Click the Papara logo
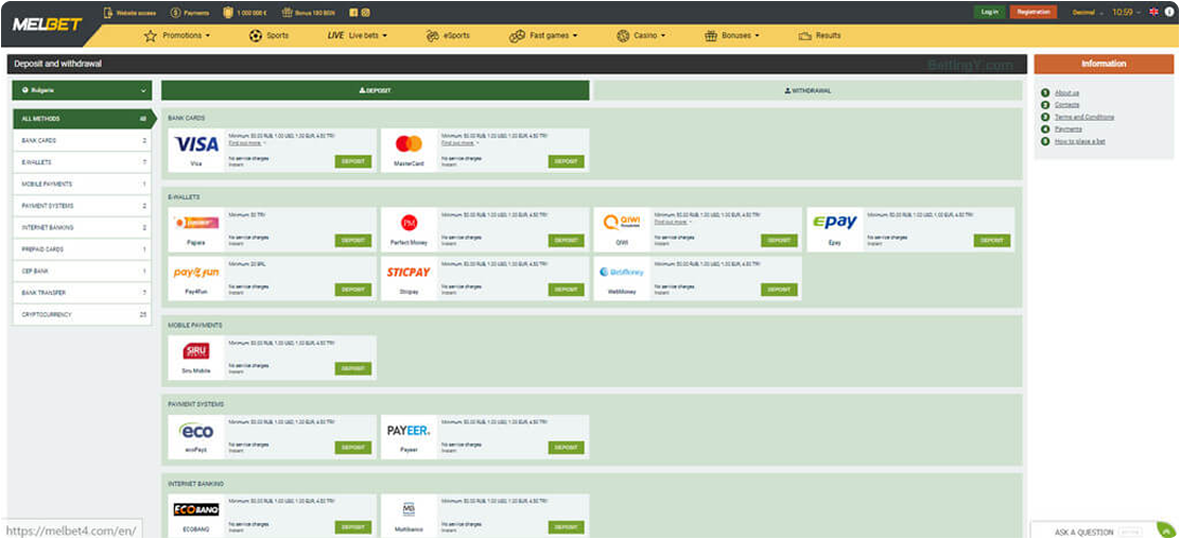Image resolution: width=1180 pixels, height=539 pixels. point(196,223)
